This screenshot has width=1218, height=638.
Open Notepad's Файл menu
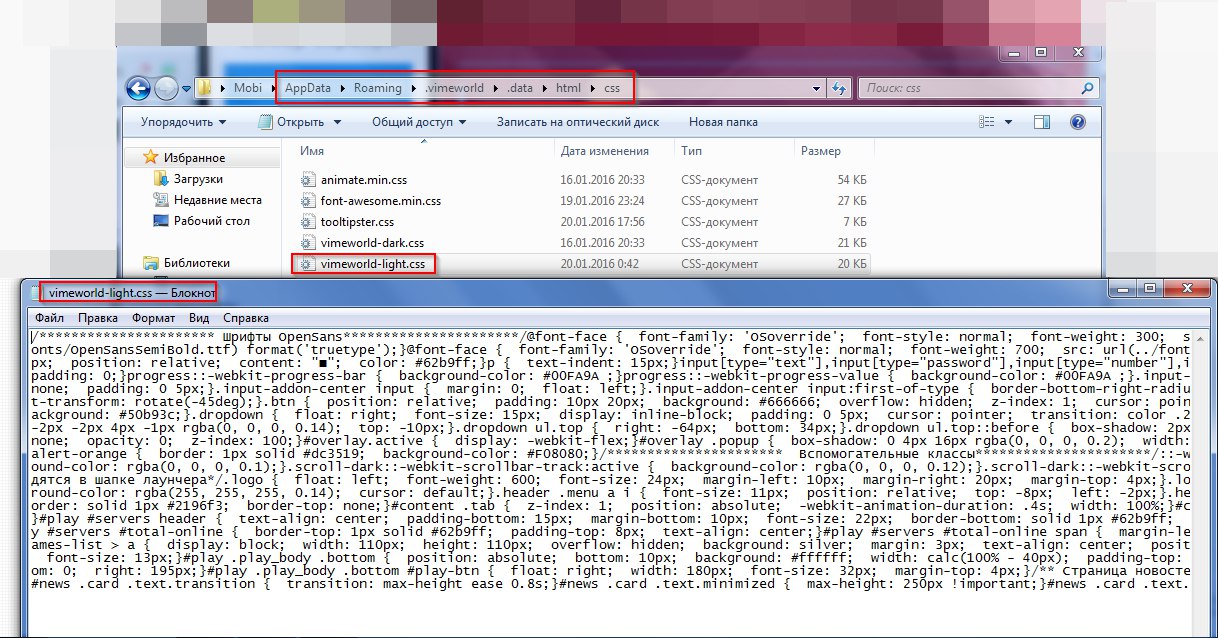click(49, 318)
